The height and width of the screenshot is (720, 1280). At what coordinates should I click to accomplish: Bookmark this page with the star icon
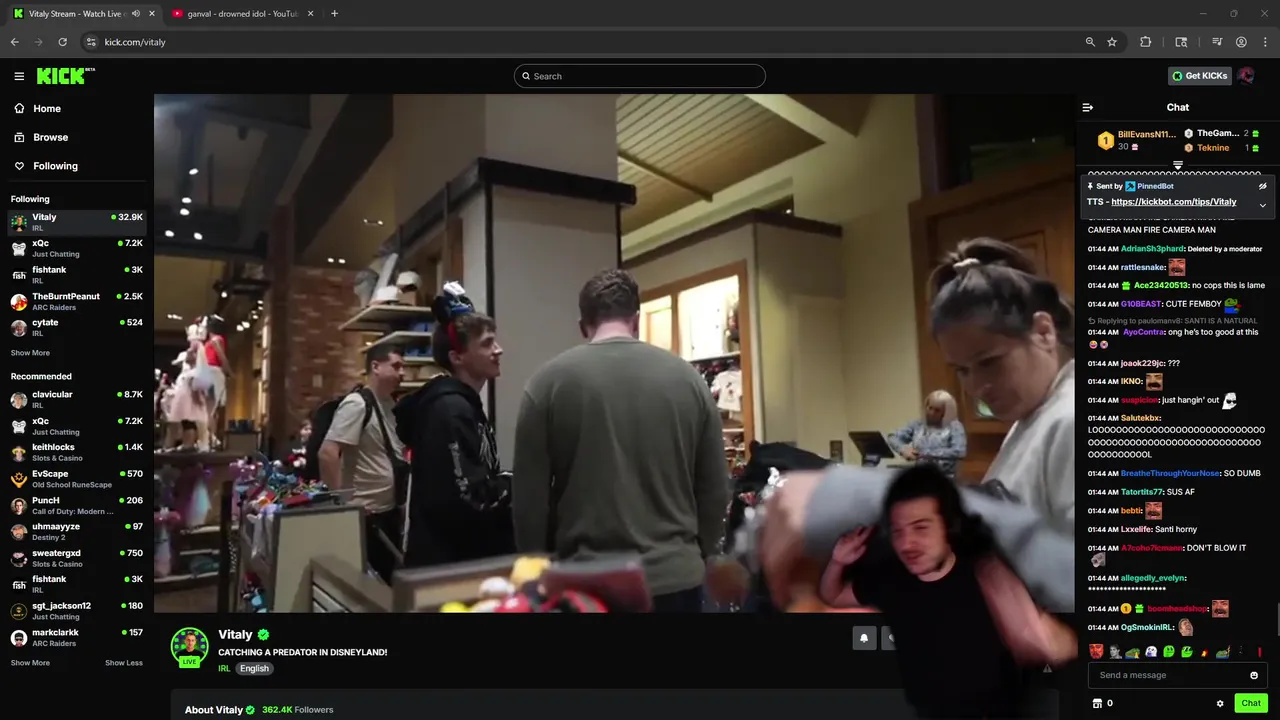click(1112, 42)
